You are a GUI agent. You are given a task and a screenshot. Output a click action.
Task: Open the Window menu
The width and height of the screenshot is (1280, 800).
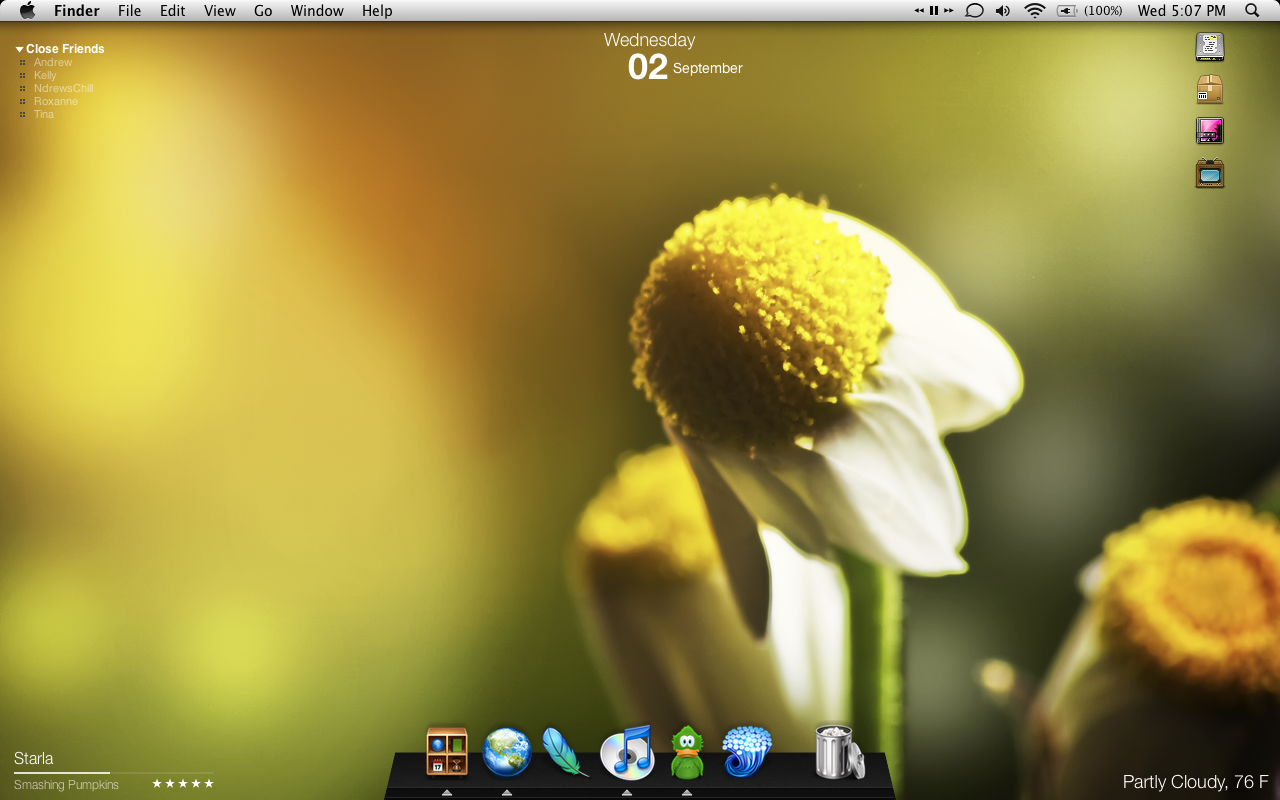(317, 11)
